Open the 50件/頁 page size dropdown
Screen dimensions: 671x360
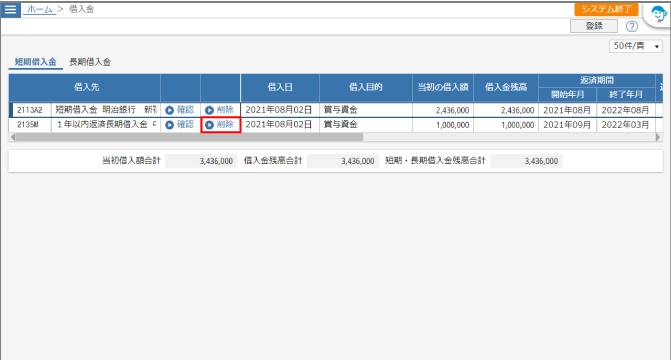[x=635, y=46]
